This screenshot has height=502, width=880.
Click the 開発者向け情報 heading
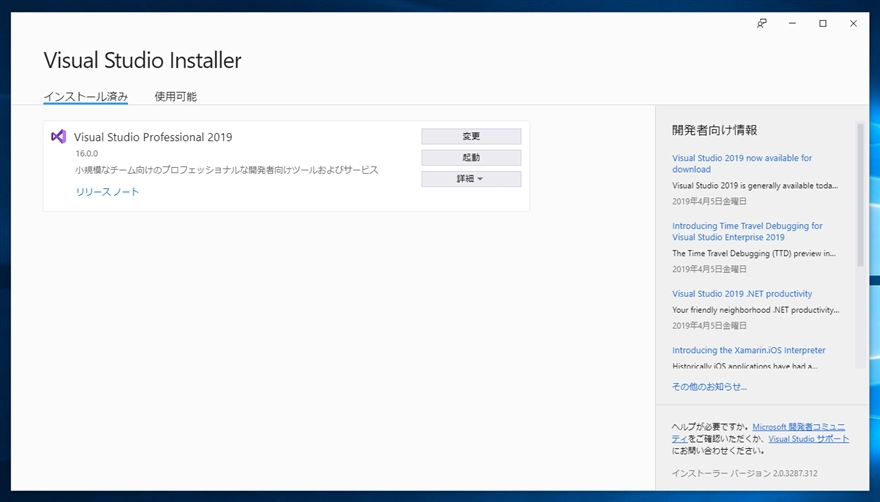[714, 130]
